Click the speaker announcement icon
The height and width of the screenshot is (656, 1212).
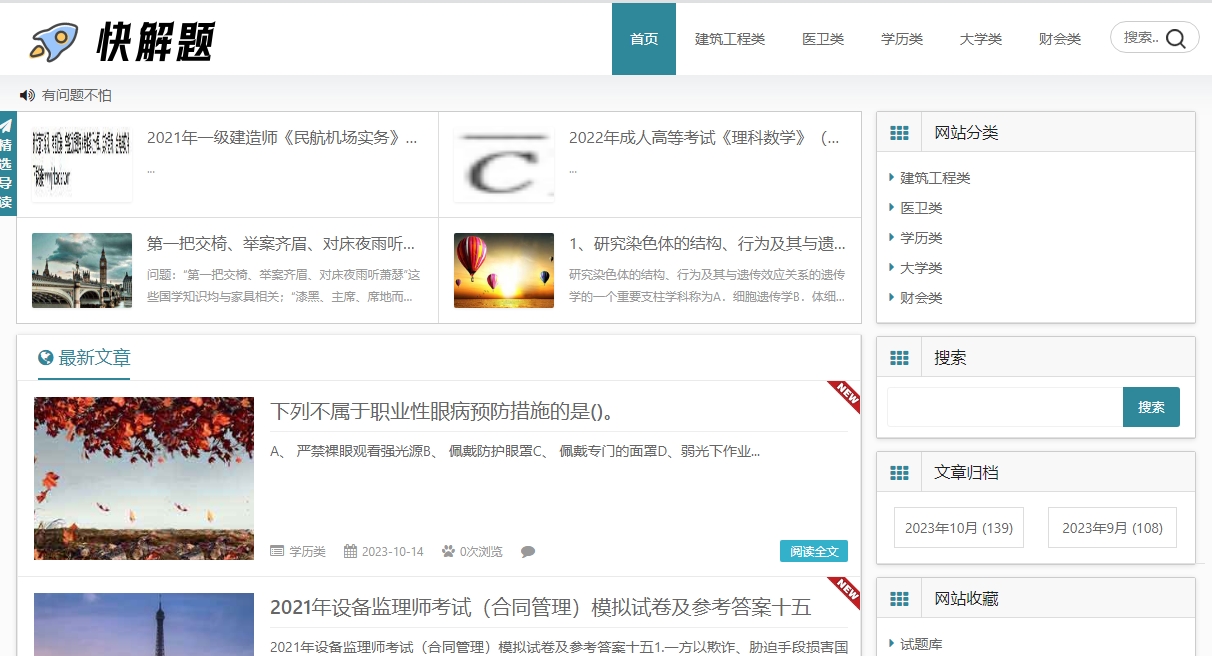[27, 95]
